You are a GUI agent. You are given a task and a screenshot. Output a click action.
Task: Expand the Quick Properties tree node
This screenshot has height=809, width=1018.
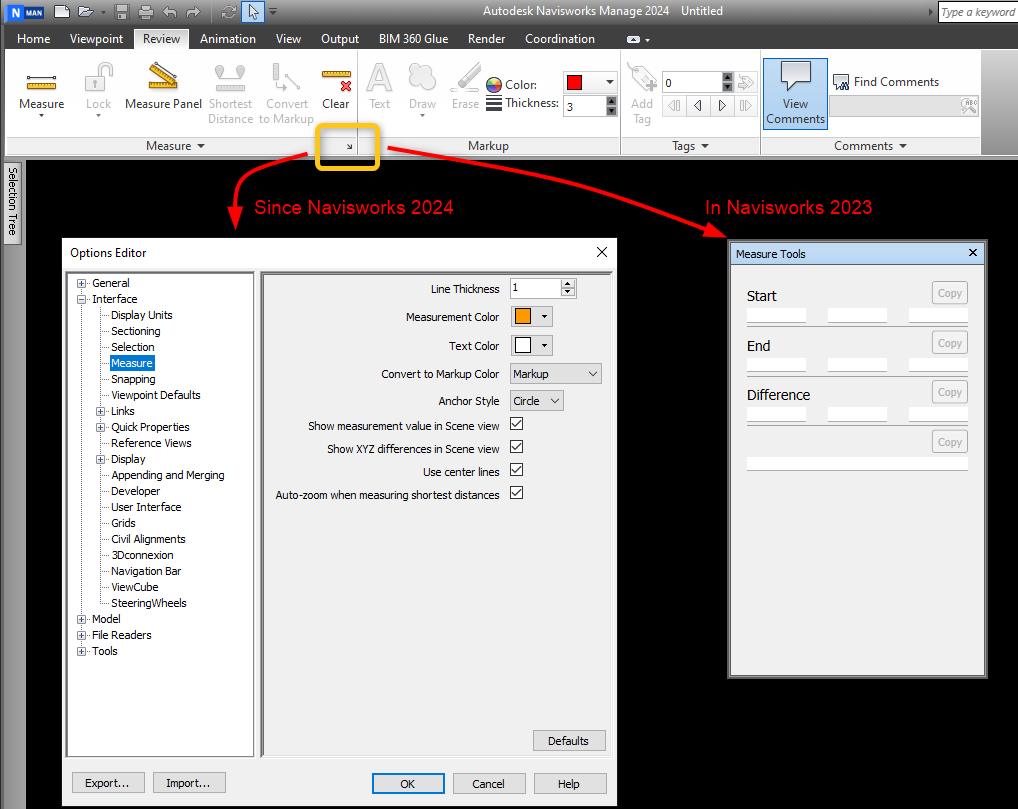tap(101, 427)
